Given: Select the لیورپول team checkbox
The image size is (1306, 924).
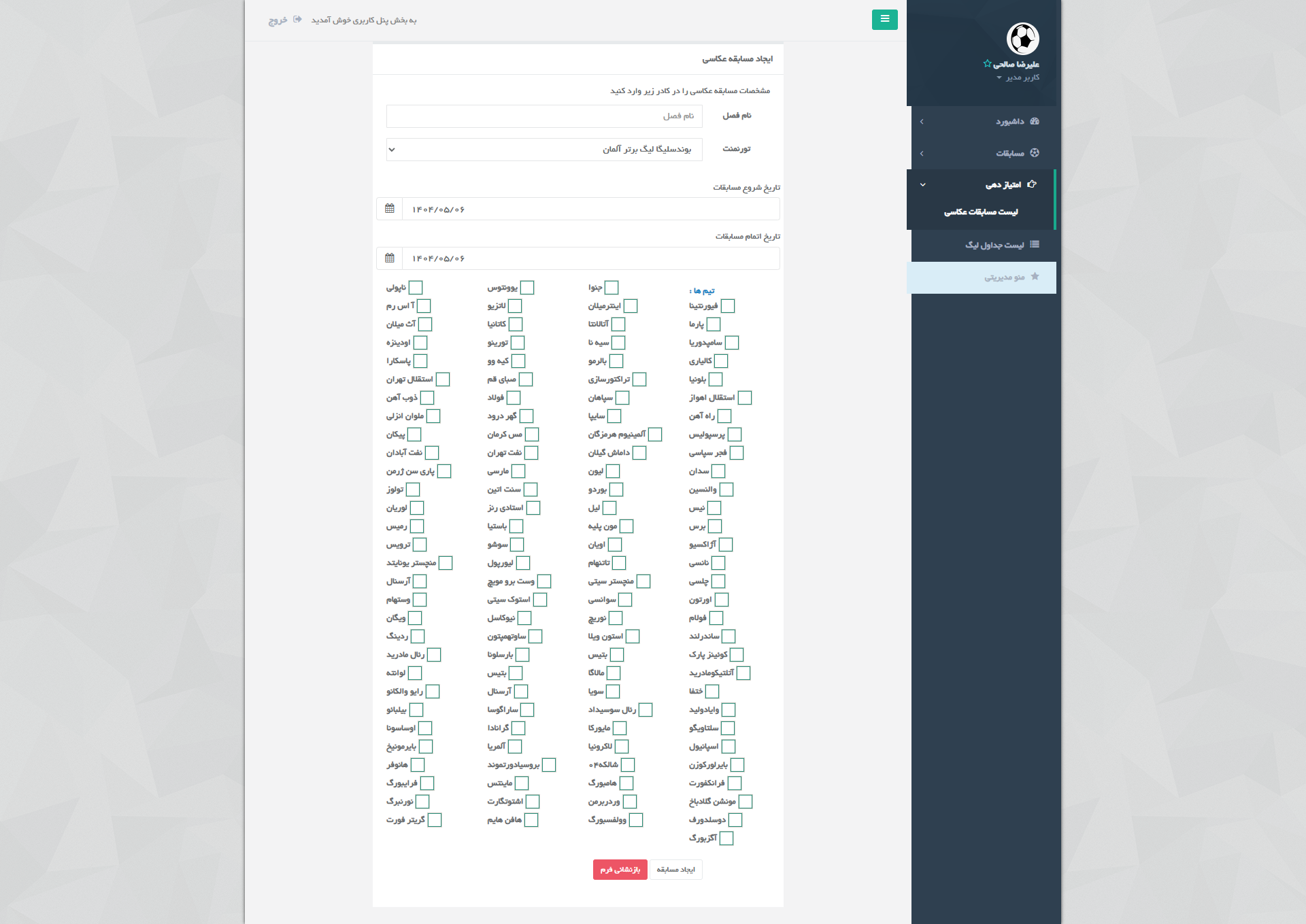Looking at the screenshot, I should click(523, 563).
